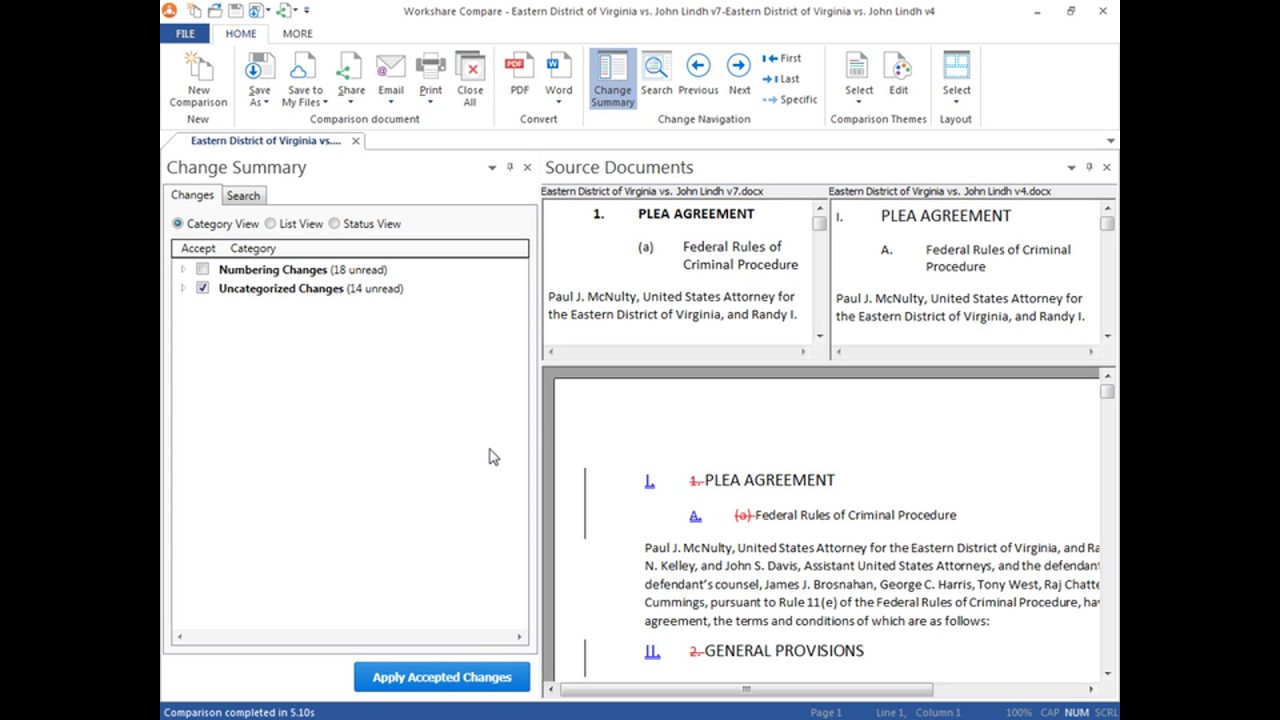Screen dimensions: 1280x720
Task: Click the redline document horizontal scrollbar
Action: (x=746, y=689)
